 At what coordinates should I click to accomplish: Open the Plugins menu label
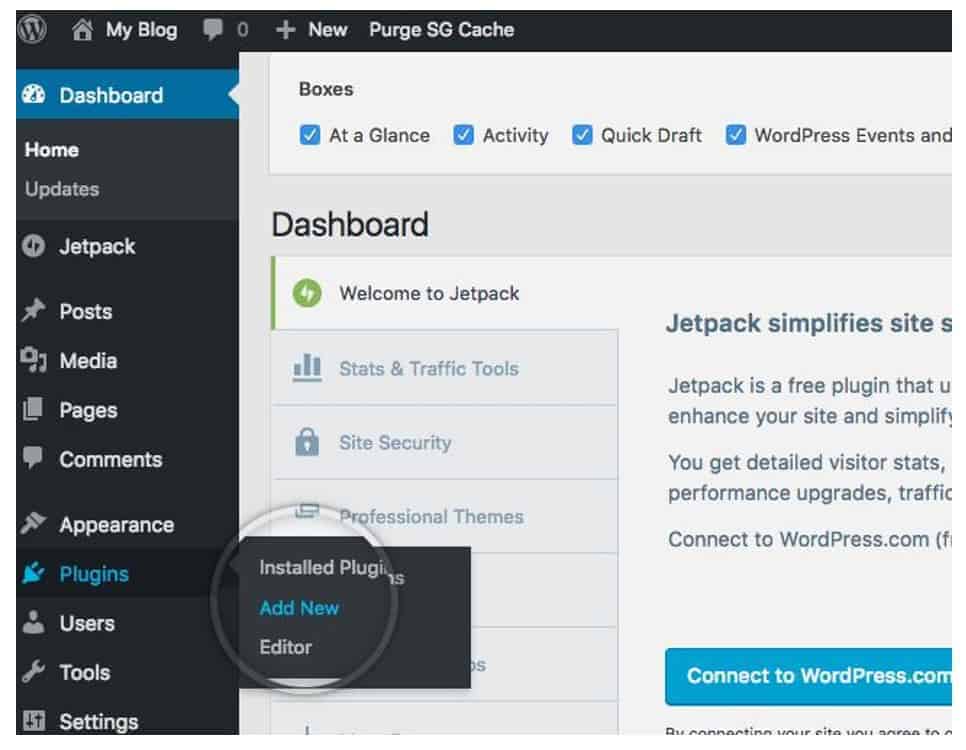pos(94,574)
